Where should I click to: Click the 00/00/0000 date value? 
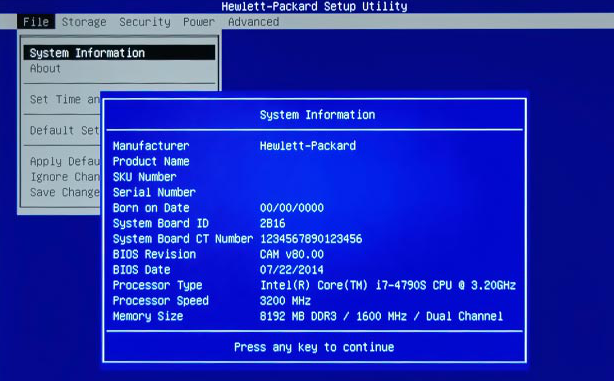coord(292,208)
